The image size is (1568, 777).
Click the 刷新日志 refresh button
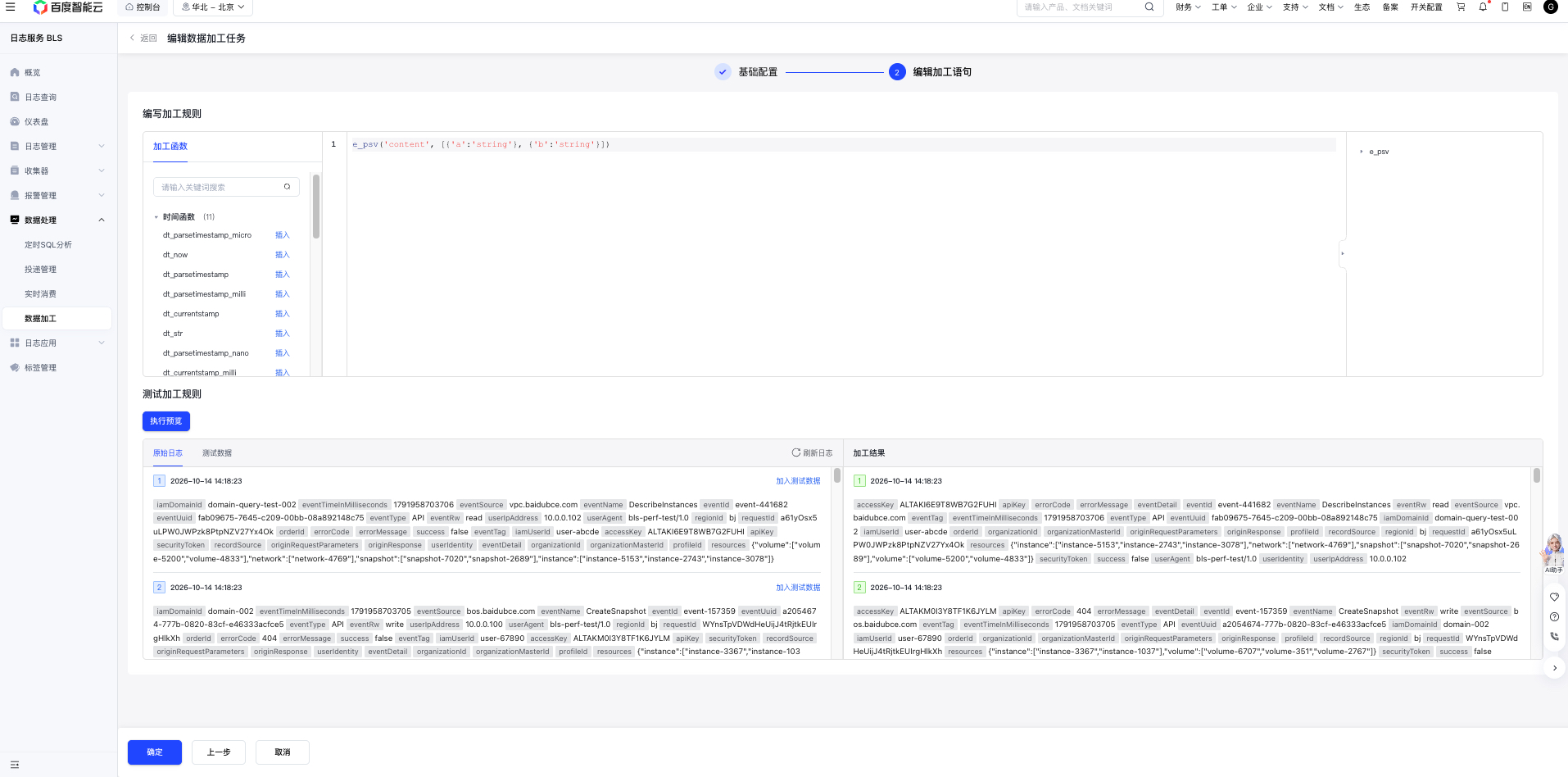[812, 452]
